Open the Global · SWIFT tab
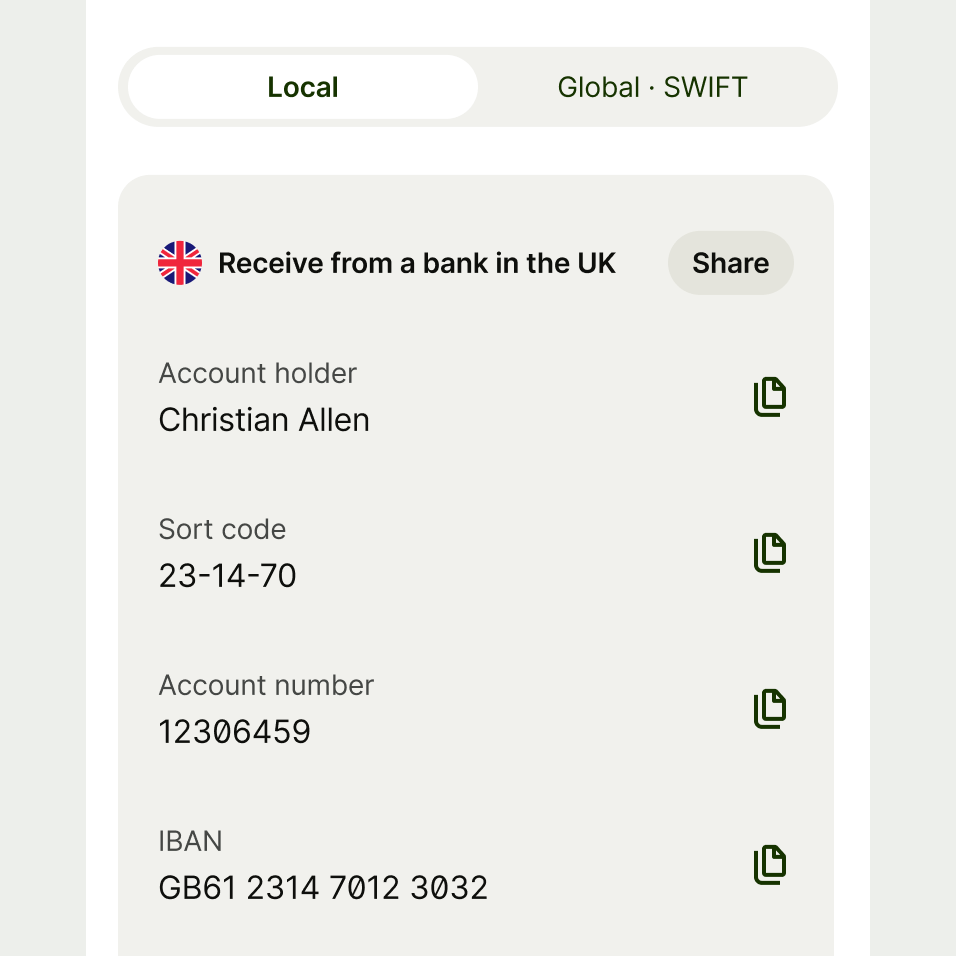 coord(652,87)
